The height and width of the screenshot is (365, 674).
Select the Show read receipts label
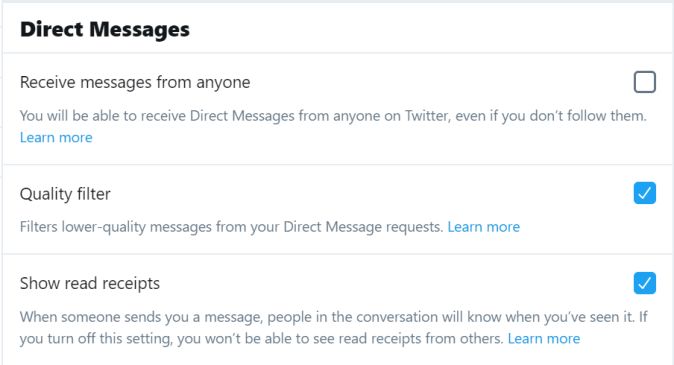[90, 283]
